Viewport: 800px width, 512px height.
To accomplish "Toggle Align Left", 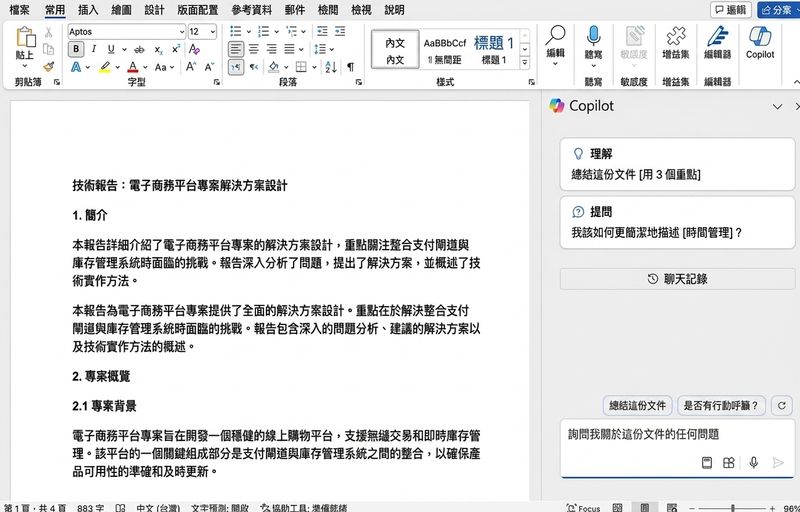I will [235, 49].
